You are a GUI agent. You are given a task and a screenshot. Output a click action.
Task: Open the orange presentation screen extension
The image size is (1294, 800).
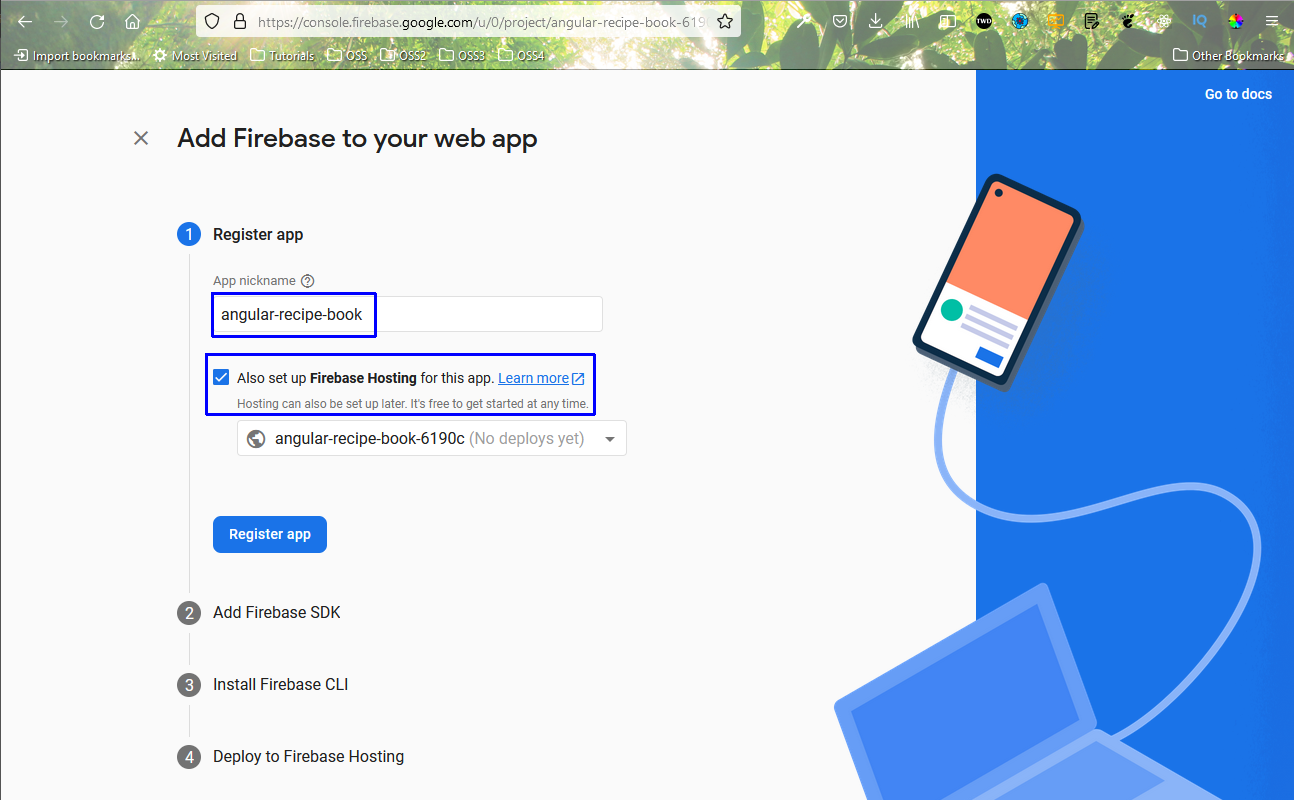point(1055,21)
